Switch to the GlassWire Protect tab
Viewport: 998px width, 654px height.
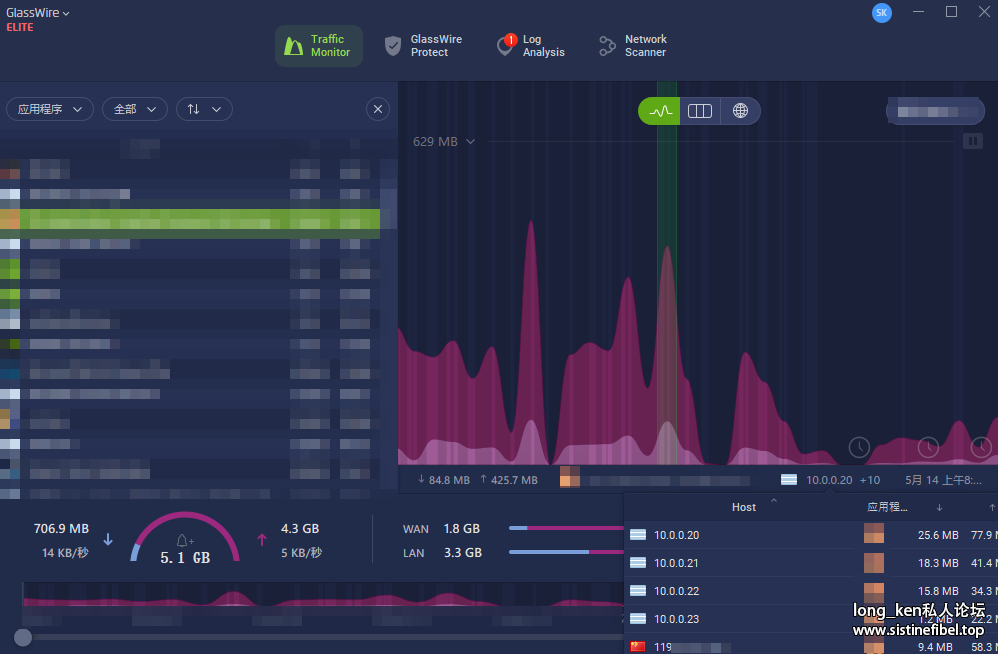point(423,46)
